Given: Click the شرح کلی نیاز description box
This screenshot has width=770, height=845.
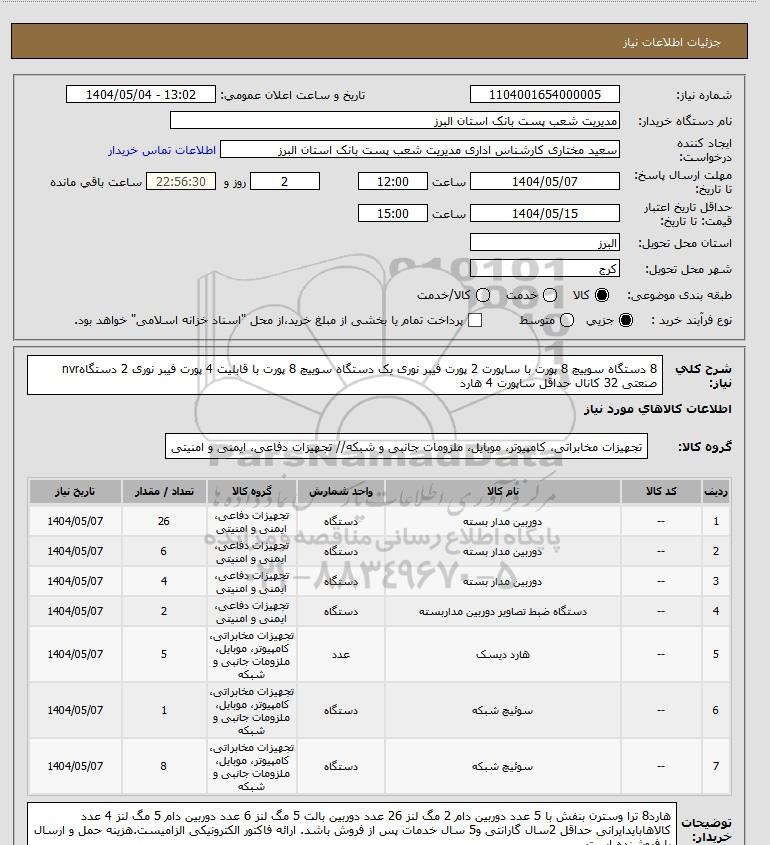Looking at the screenshot, I should 345,375.
